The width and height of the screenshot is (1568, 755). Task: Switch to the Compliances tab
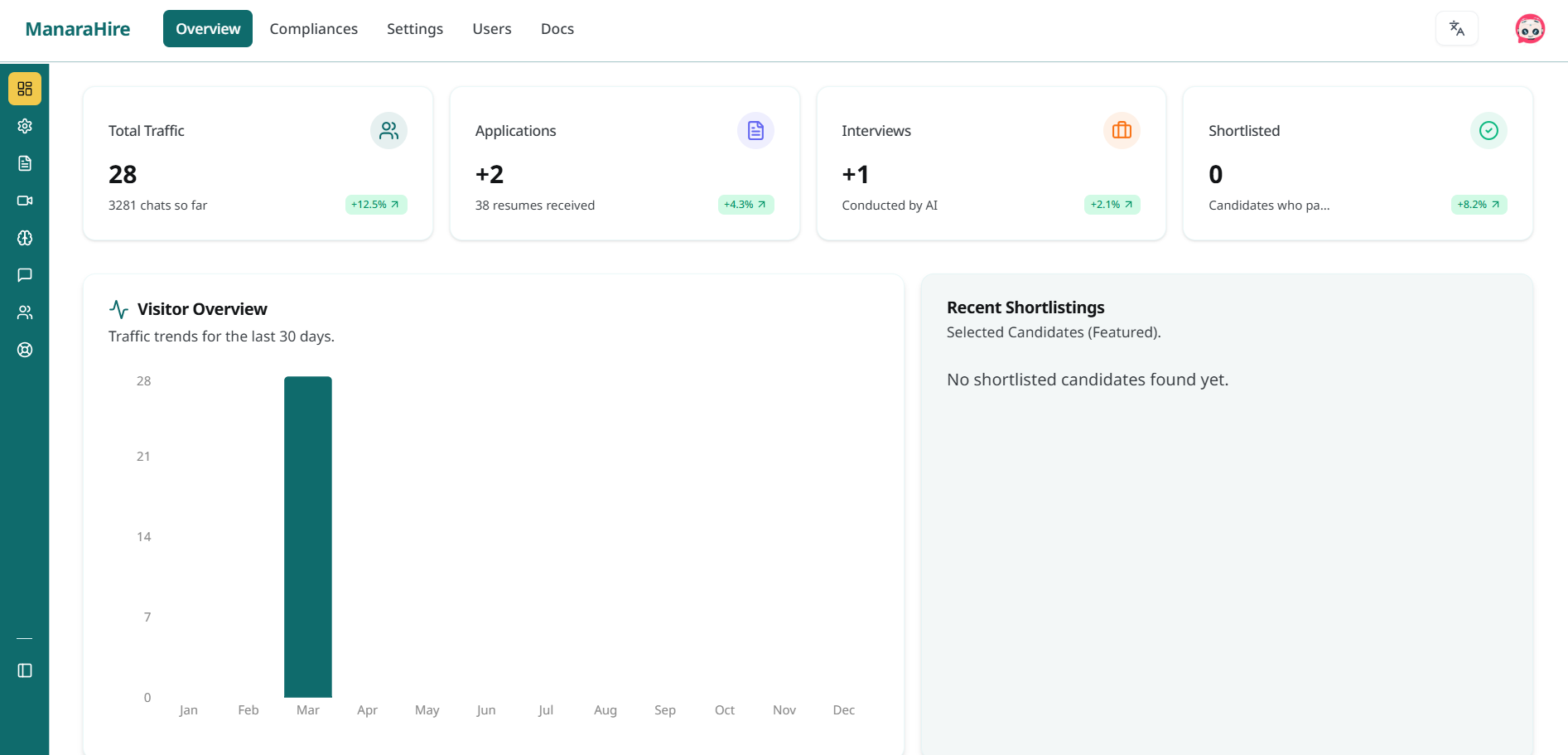point(313,29)
